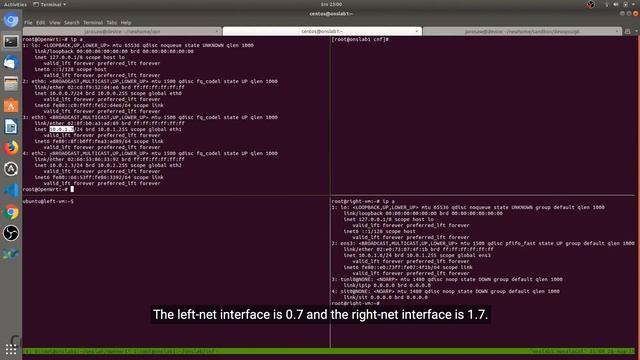Viewport: 640px width, 360px height.
Task: Switch to the third terminal tab
Action: click(522, 31)
